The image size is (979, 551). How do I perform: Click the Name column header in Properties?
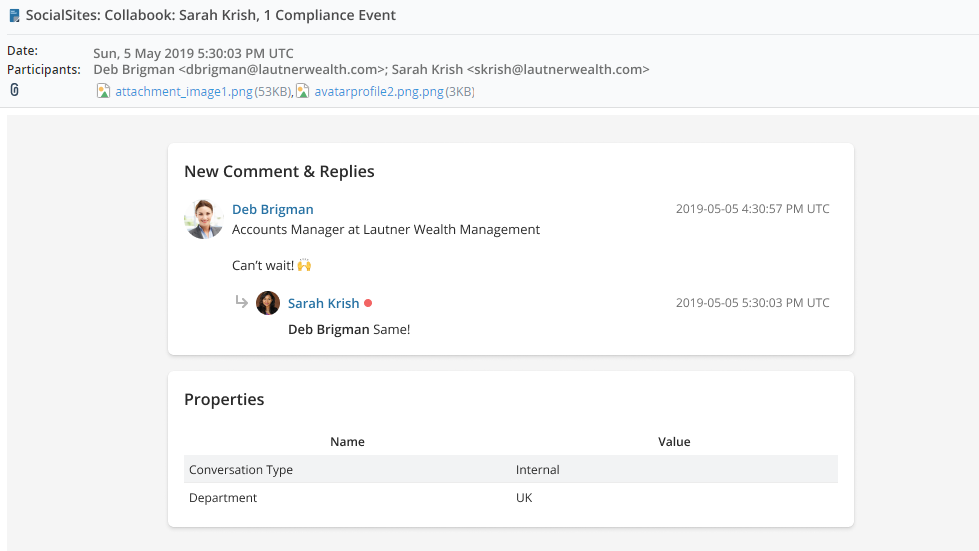(x=347, y=441)
